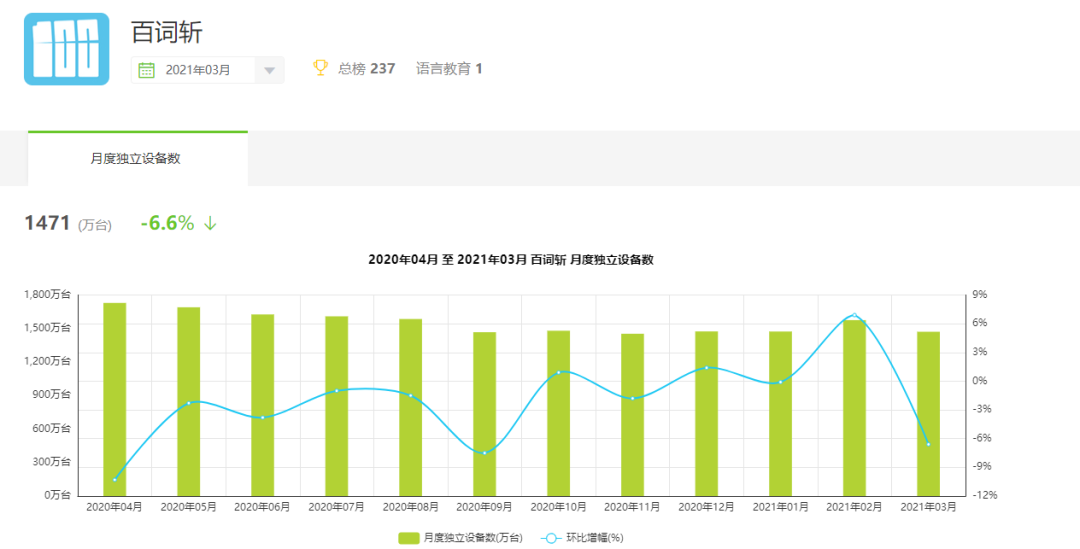
Task: Click the 2021年02月 x-axis label
Action: 855,507
